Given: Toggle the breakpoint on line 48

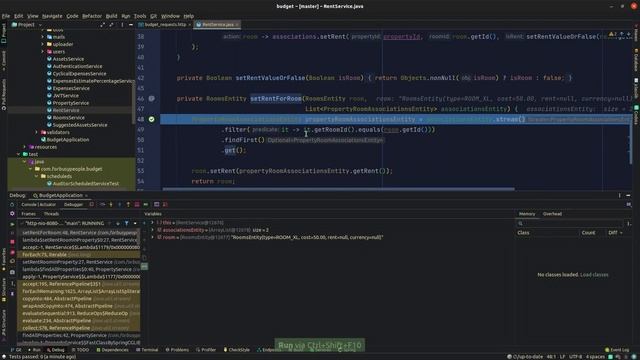Looking at the screenshot, I should click(151, 119).
